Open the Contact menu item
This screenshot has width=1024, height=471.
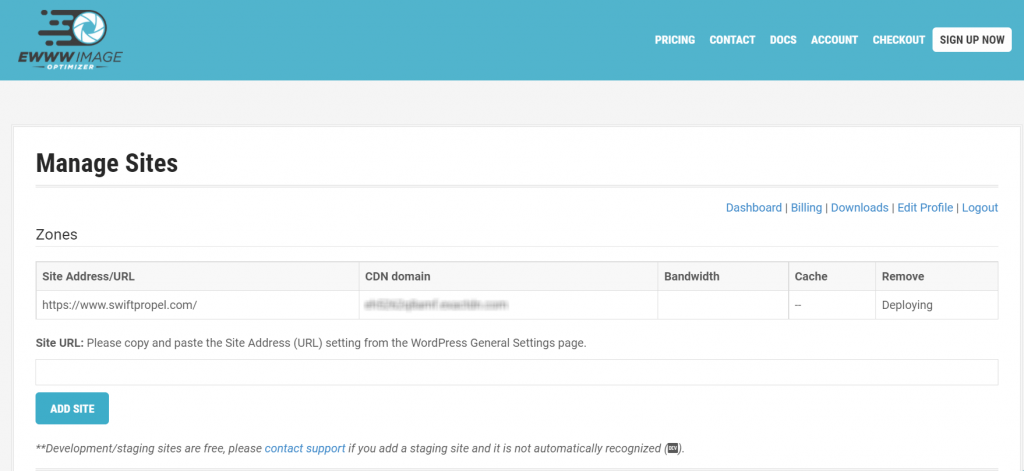coord(732,40)
